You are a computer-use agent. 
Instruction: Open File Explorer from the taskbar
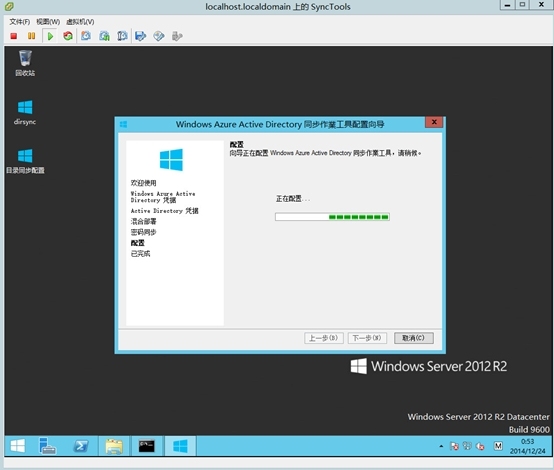coord(114,446)
